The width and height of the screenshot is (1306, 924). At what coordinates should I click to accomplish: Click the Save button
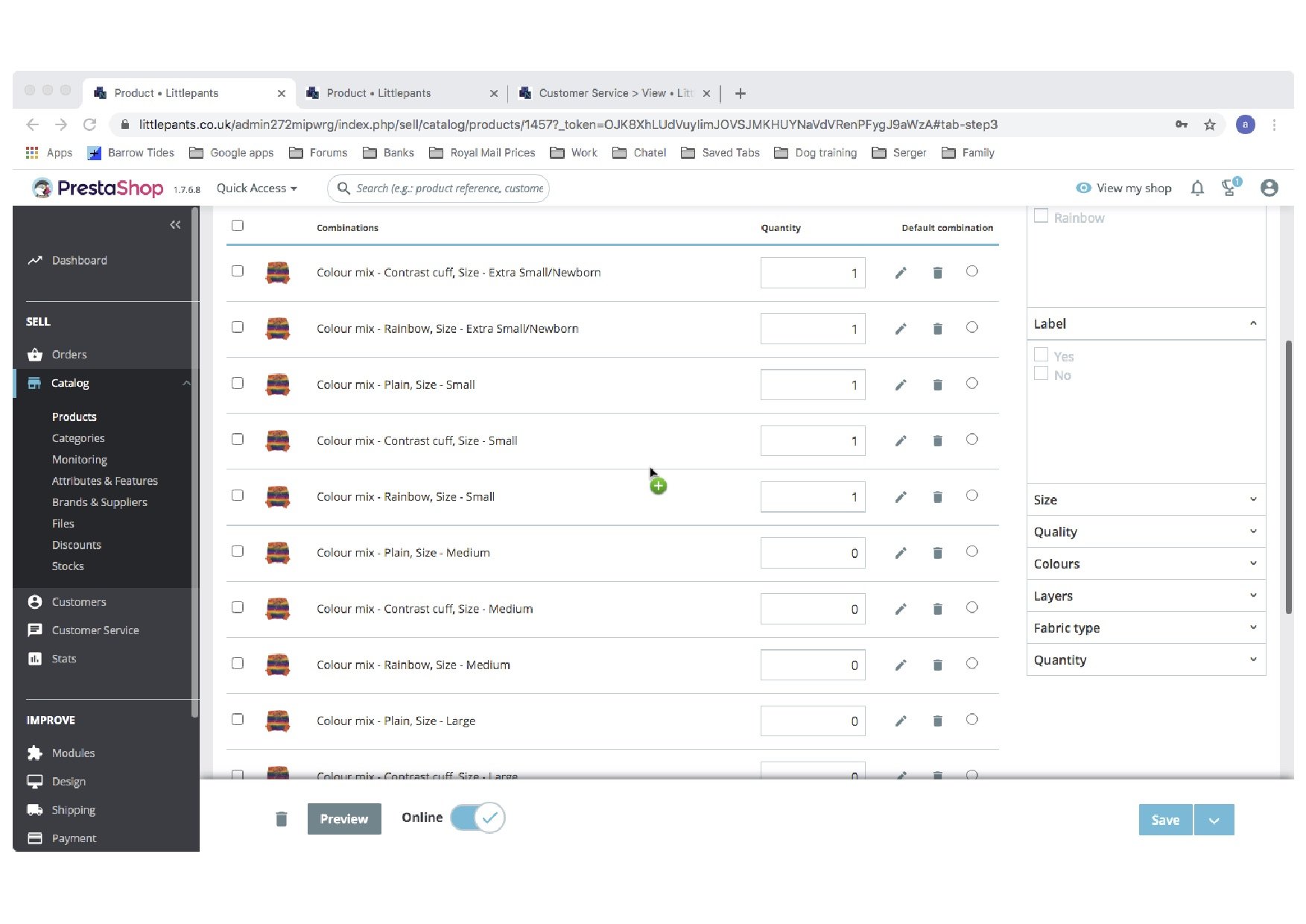tap(1165, 820)
